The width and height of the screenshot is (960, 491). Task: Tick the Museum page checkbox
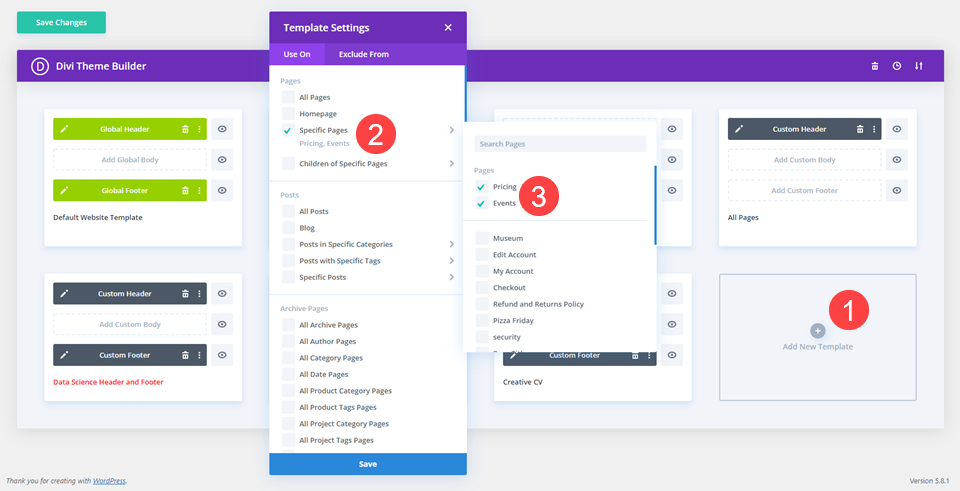pos(482,238)
